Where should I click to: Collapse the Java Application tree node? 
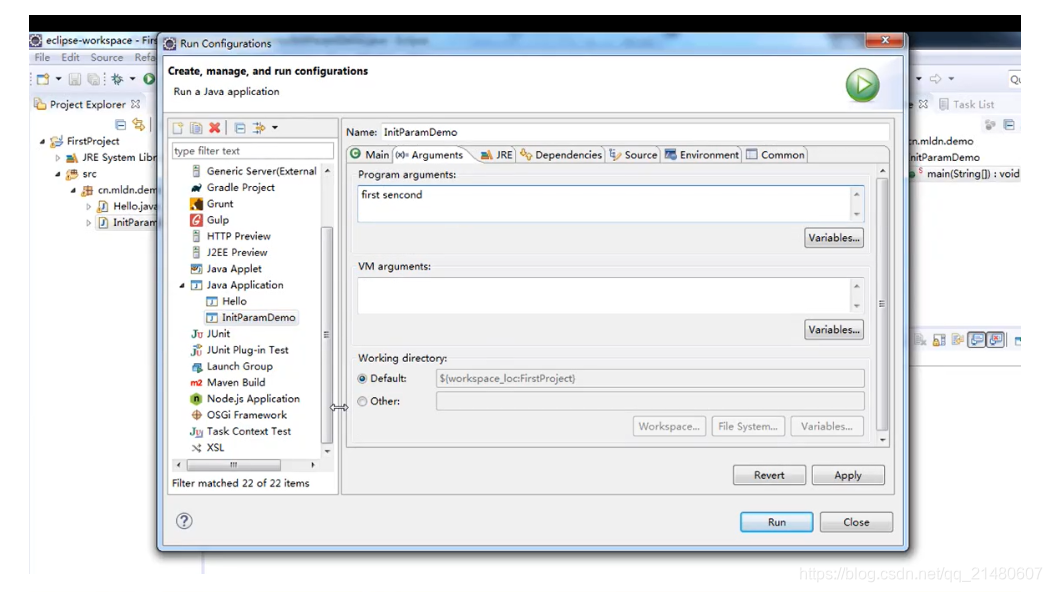(x=182, y=285)
